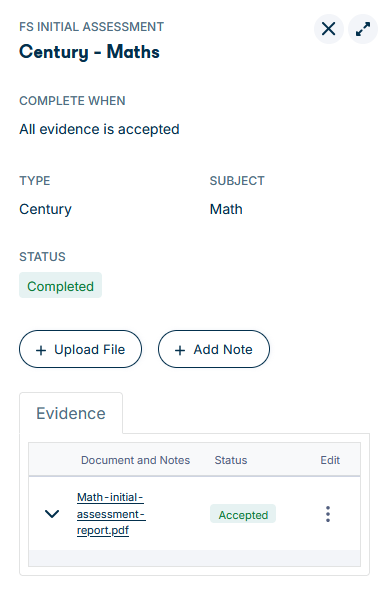This screenshot has height=589, width=390.
Task: Click the Math value under SUBJECT
Action: (226, 209)
